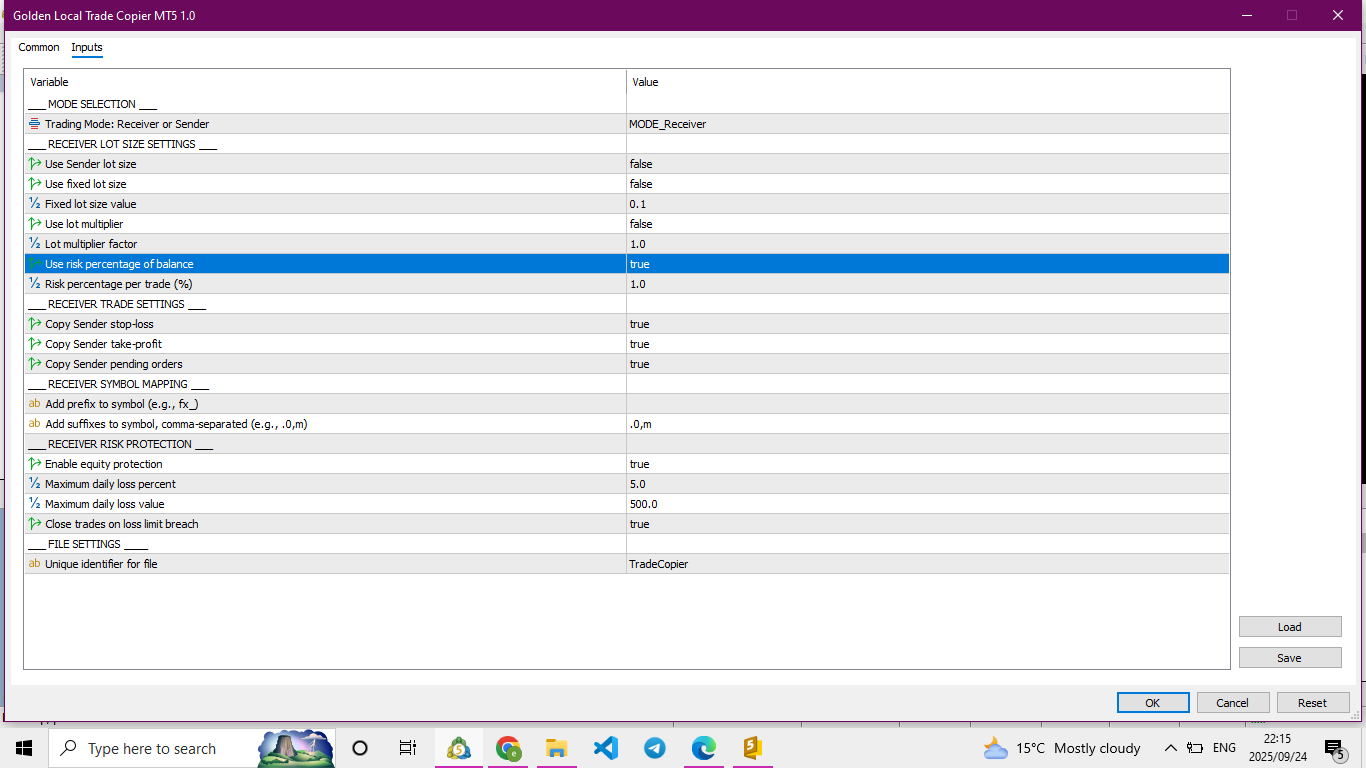This screenshot has width=1366, height=768.
Task: Click the icon beside Use lot multiplier
Action: [35, 224]
